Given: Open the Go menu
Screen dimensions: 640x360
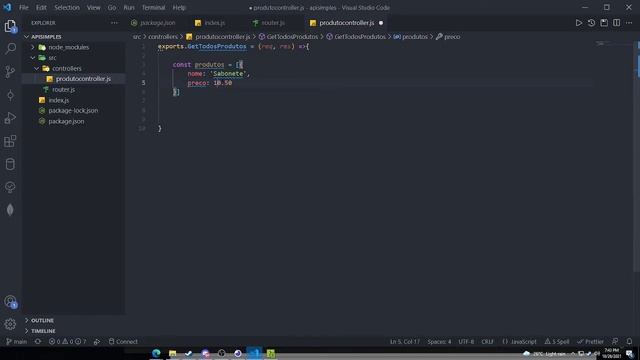Looking at the screenshot, I should tap(112, 7).
